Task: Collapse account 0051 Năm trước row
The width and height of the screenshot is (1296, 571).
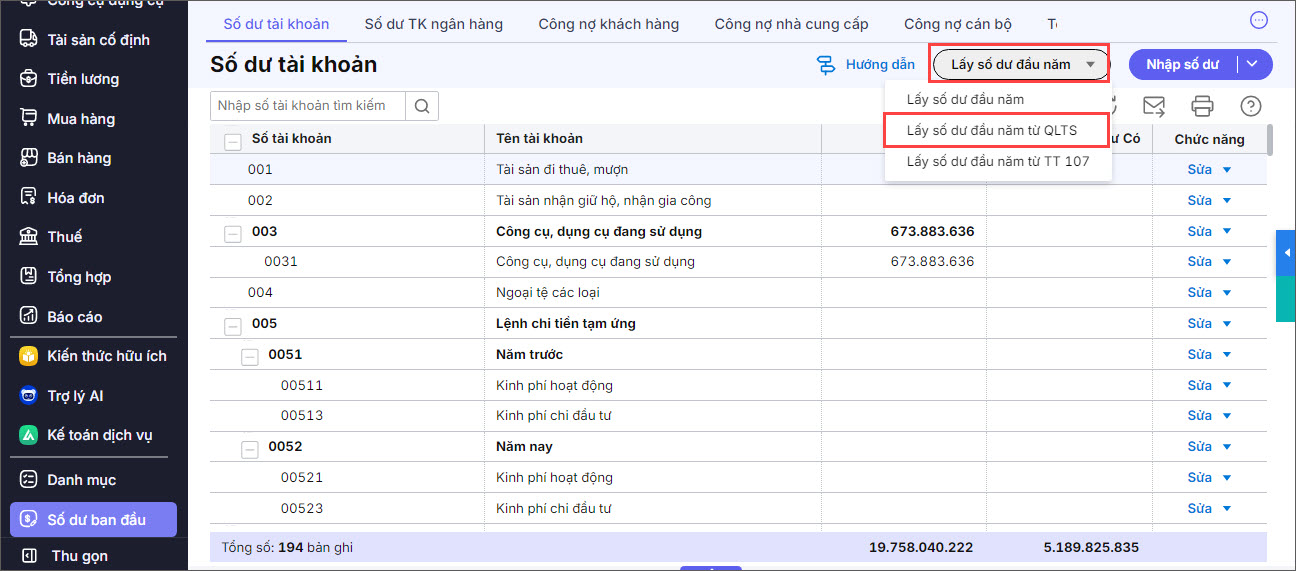Action: 249,356
